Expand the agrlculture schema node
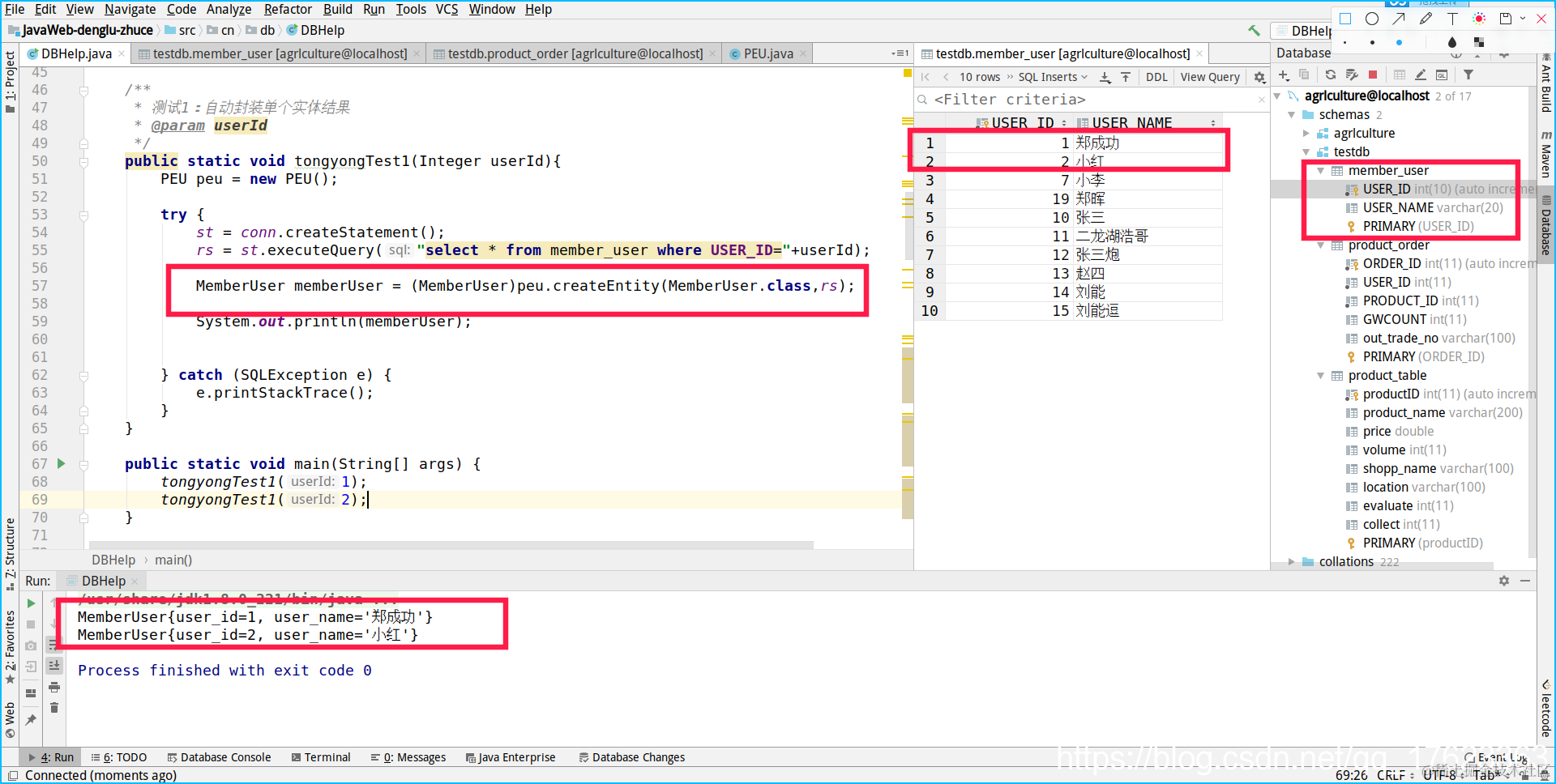1556x784 pixels. pyautogui.click(x=1306, y=134)
